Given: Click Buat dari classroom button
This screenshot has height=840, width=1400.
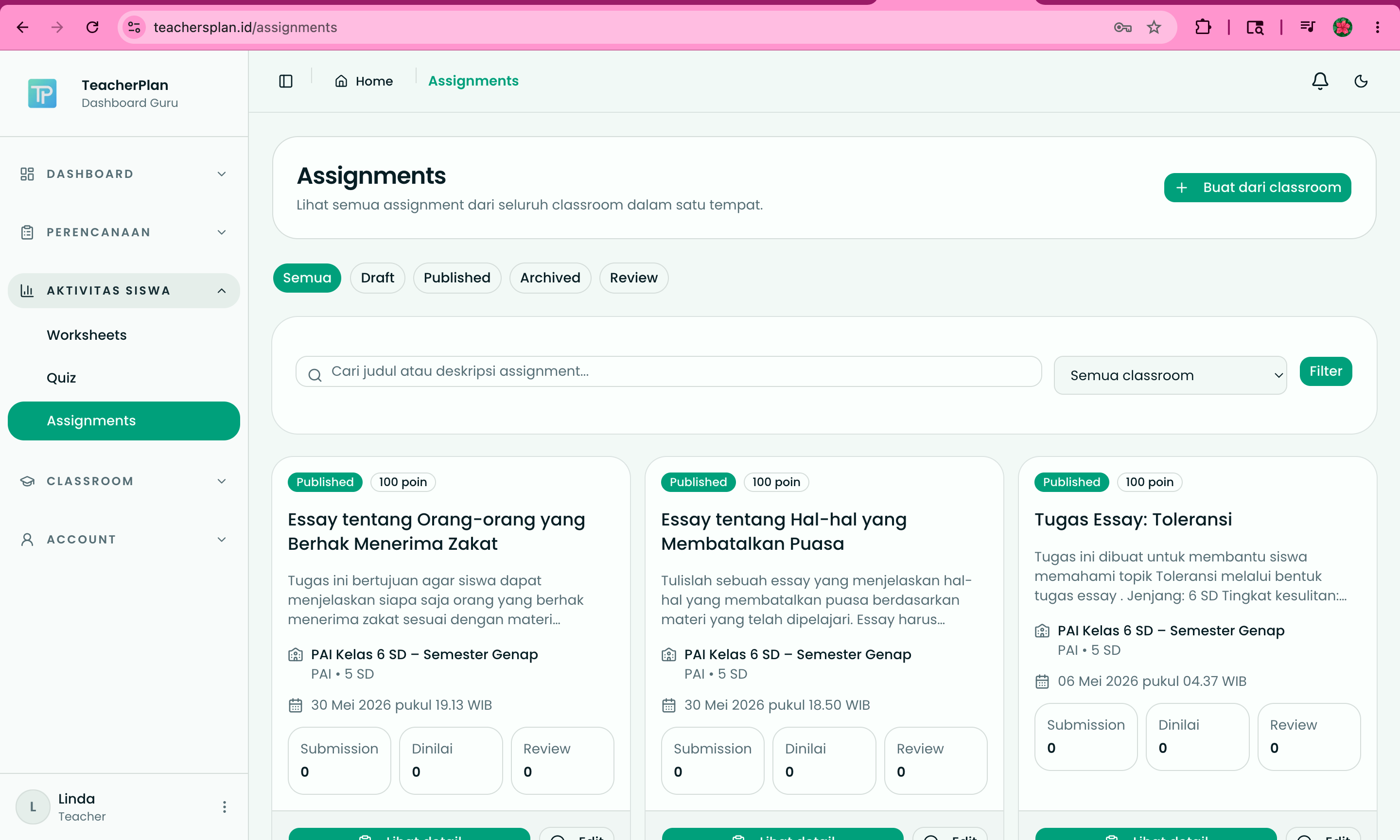Looking at the screenshot, I should tap(1258, 187).
